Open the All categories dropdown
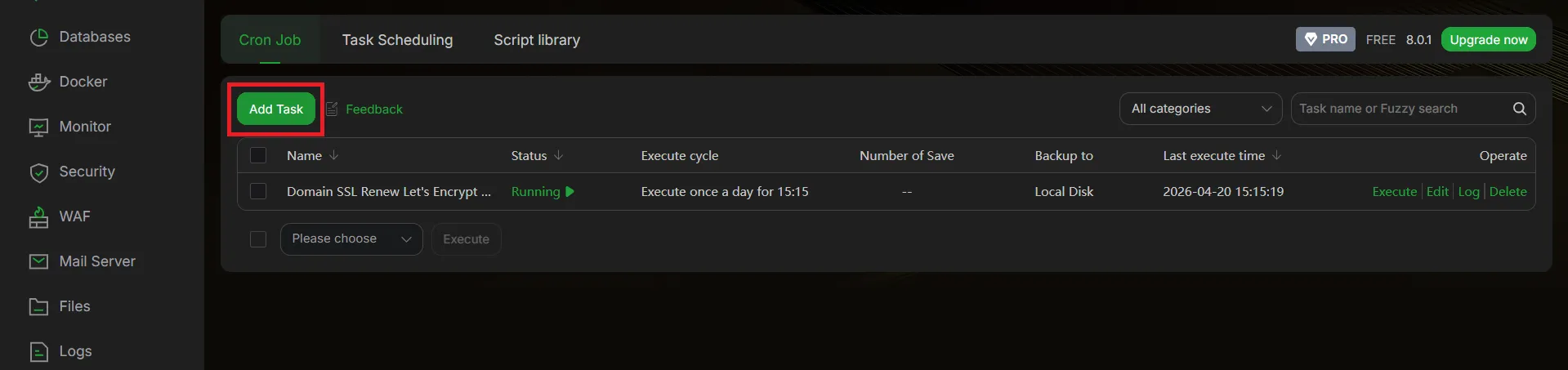This screenshot has height=370, width=1568. coord(1200,109)
